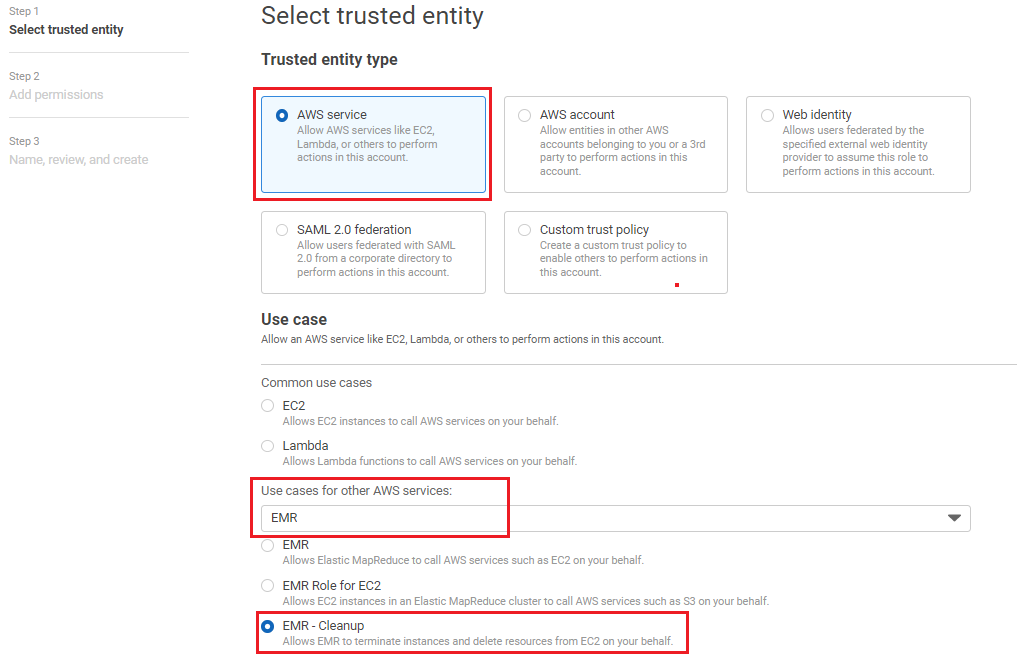Go to Step 1 Select trusted entity
This screenshot has height=665, width=1017.
pyautogui.click(x=66, y=30)
